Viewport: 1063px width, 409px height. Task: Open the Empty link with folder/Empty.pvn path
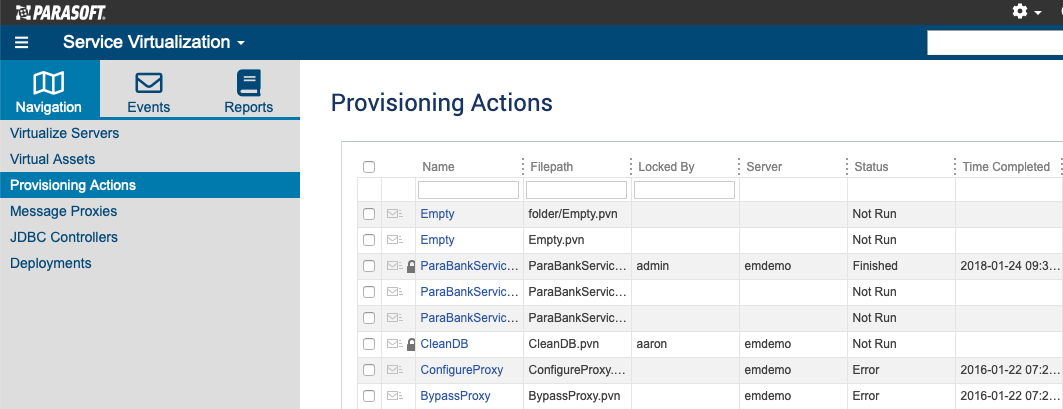pyautogui.click(x=437, y=214)
